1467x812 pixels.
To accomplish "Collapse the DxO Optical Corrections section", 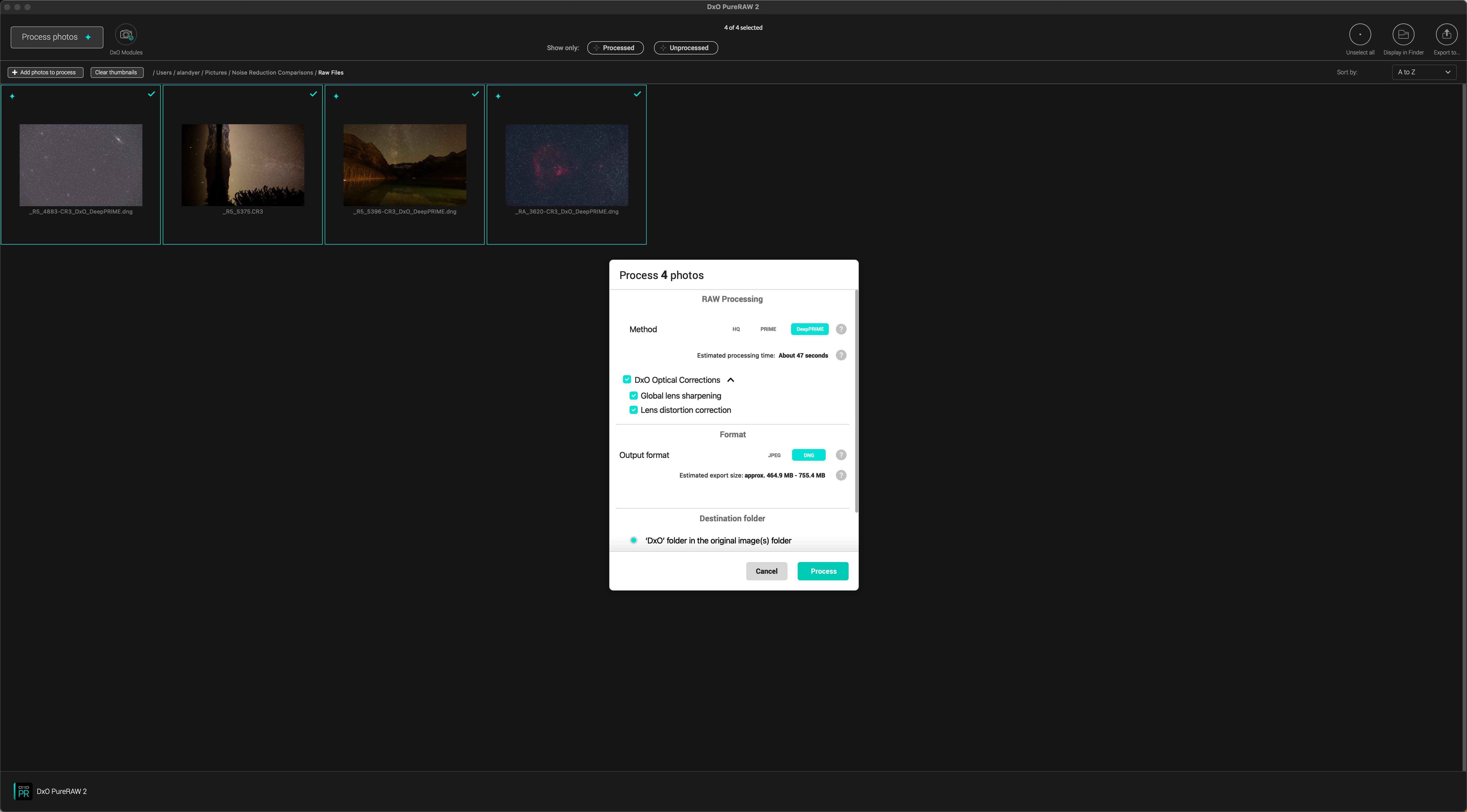I will [731, 380].
